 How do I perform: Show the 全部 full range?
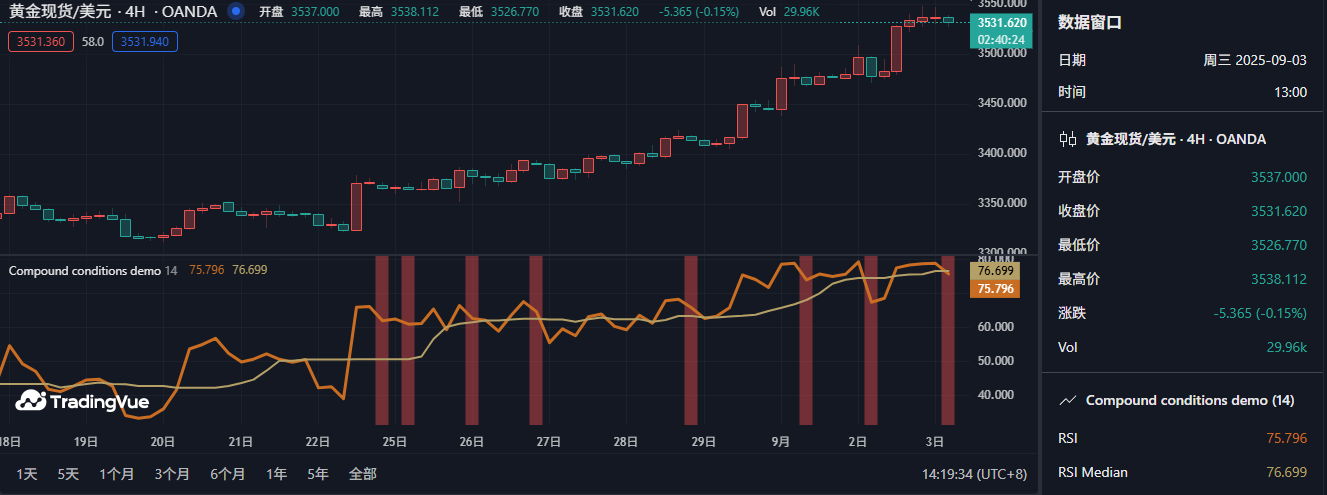(x=362, y=474)
